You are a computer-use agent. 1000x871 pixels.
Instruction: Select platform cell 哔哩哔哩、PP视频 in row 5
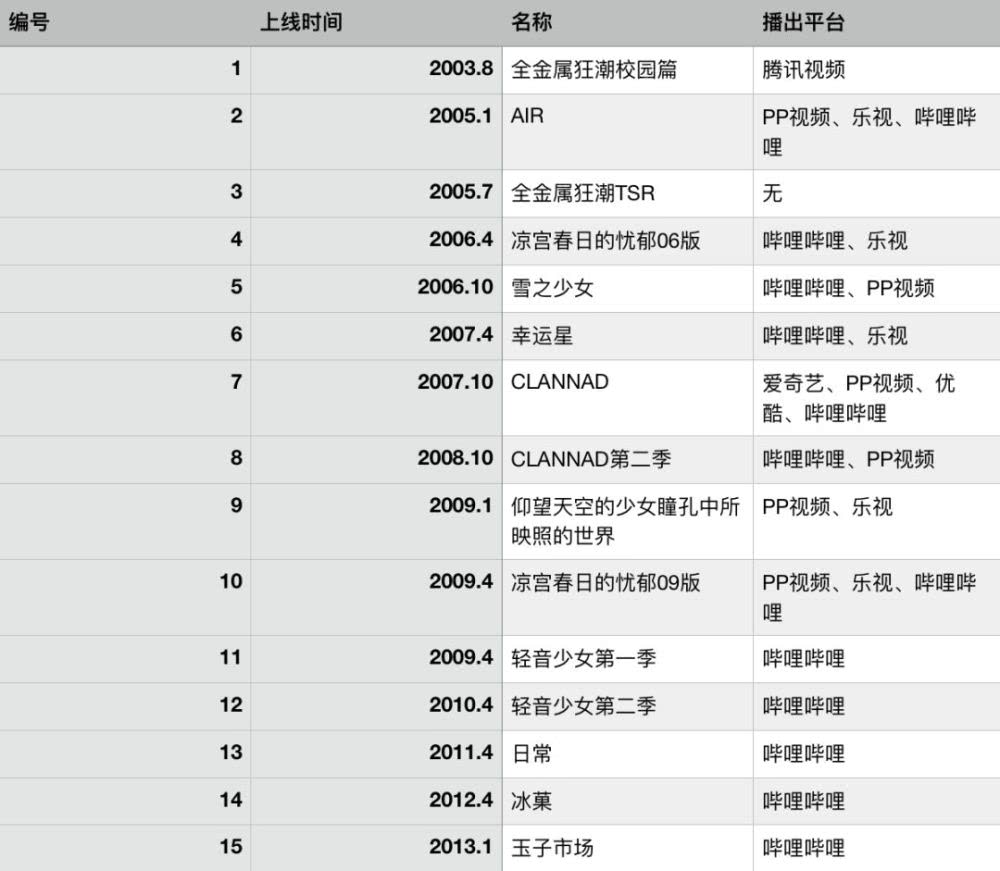pyautogui.click(x=876, y=288)
